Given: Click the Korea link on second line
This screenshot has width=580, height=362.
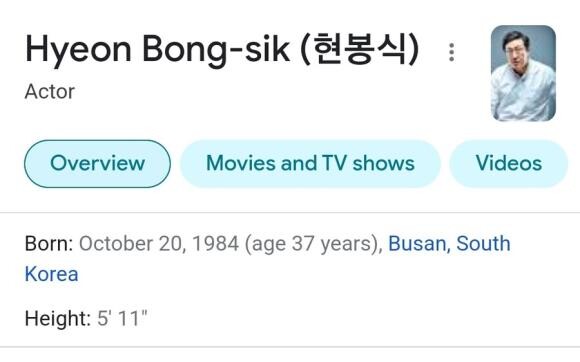Looking at the screenshot, I should [51, 274].
